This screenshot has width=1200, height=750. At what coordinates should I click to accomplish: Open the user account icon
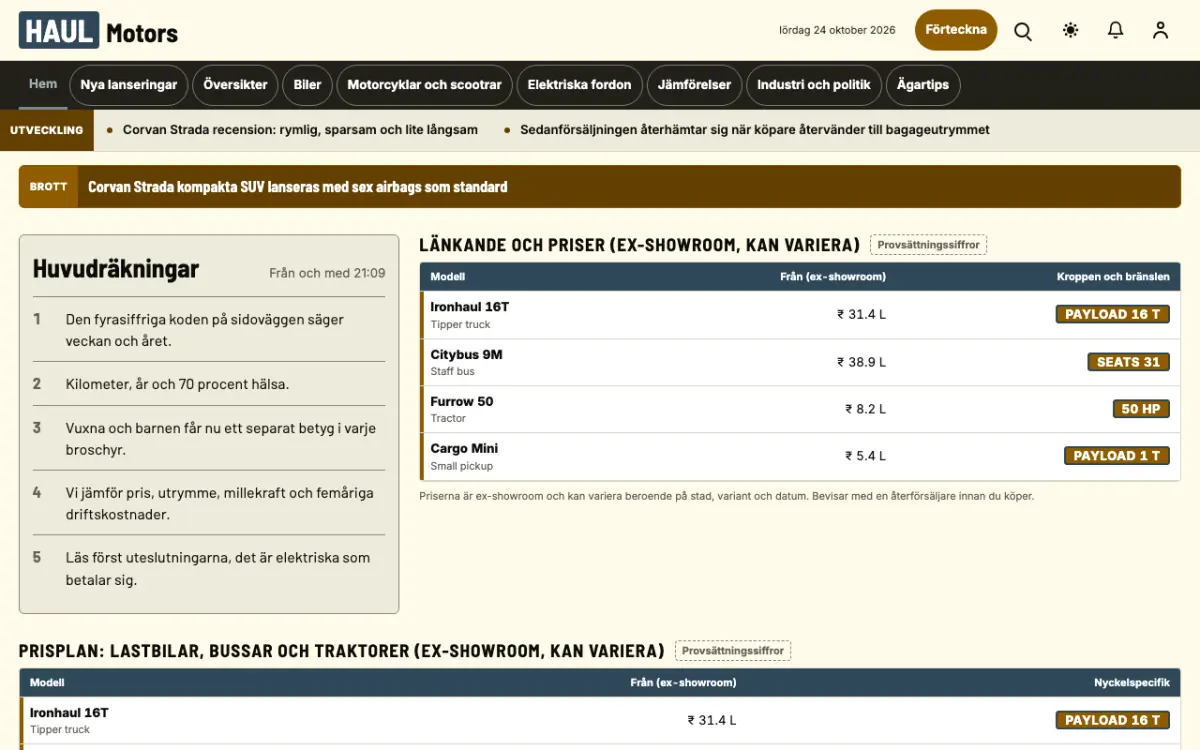(x=1160, y=30)
